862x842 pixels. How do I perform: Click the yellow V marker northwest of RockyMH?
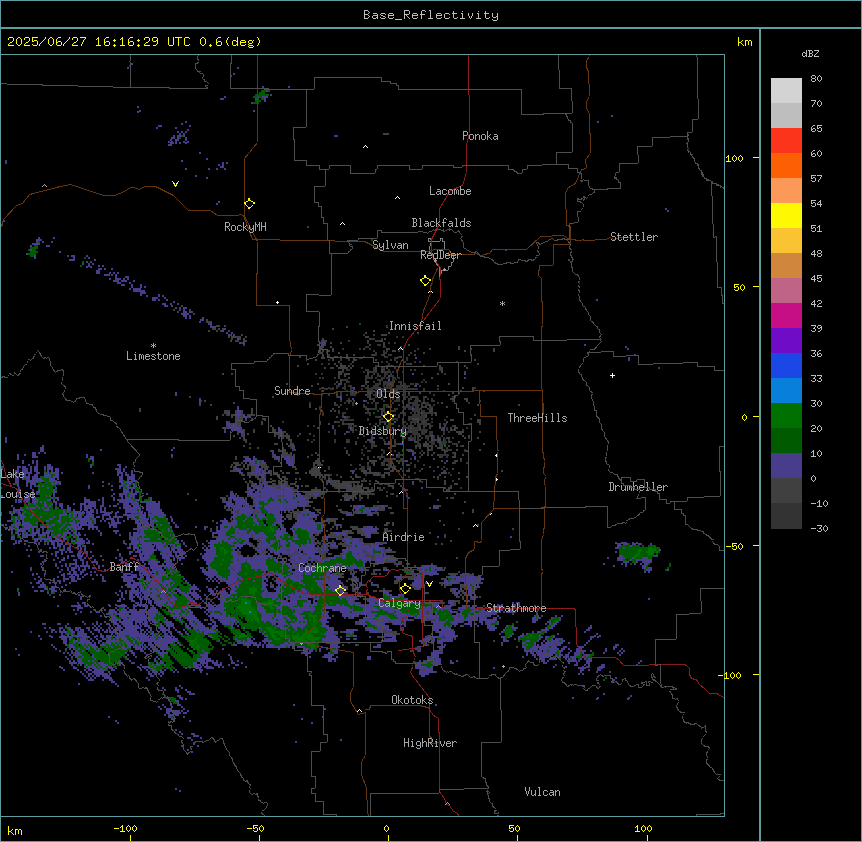[x=175, y=184]
